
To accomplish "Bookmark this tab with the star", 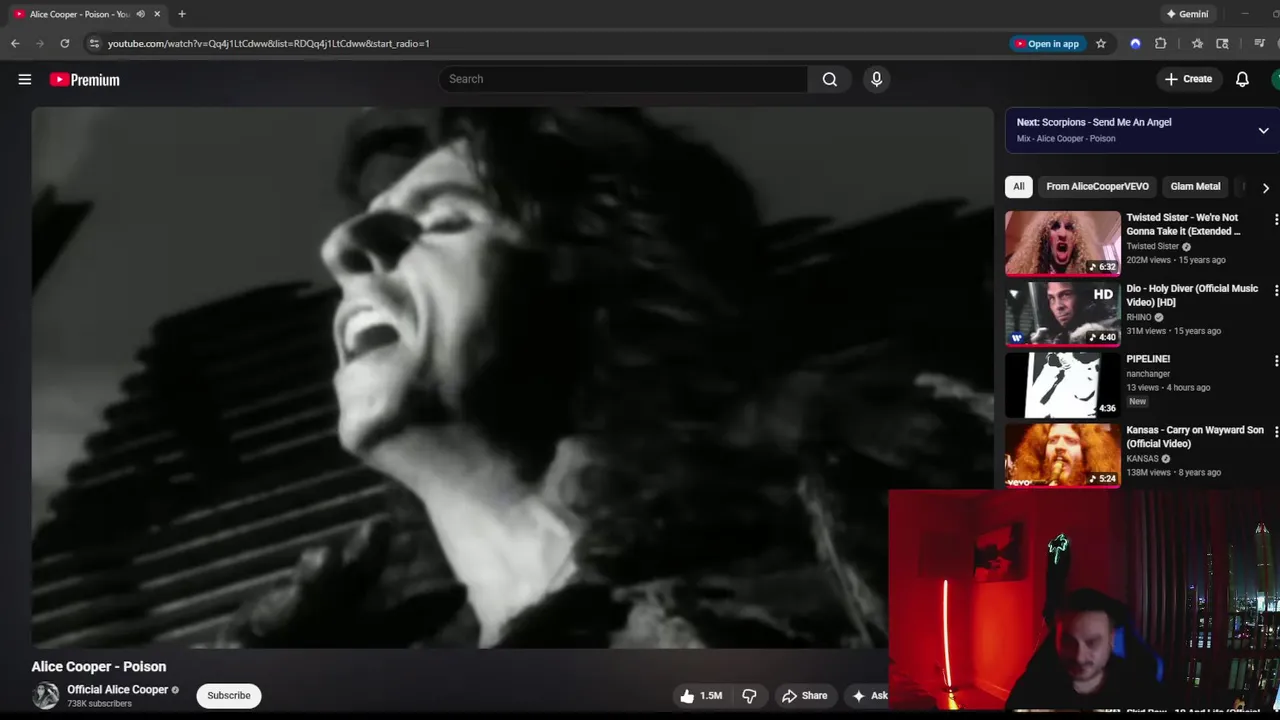I will (1101, 44).
